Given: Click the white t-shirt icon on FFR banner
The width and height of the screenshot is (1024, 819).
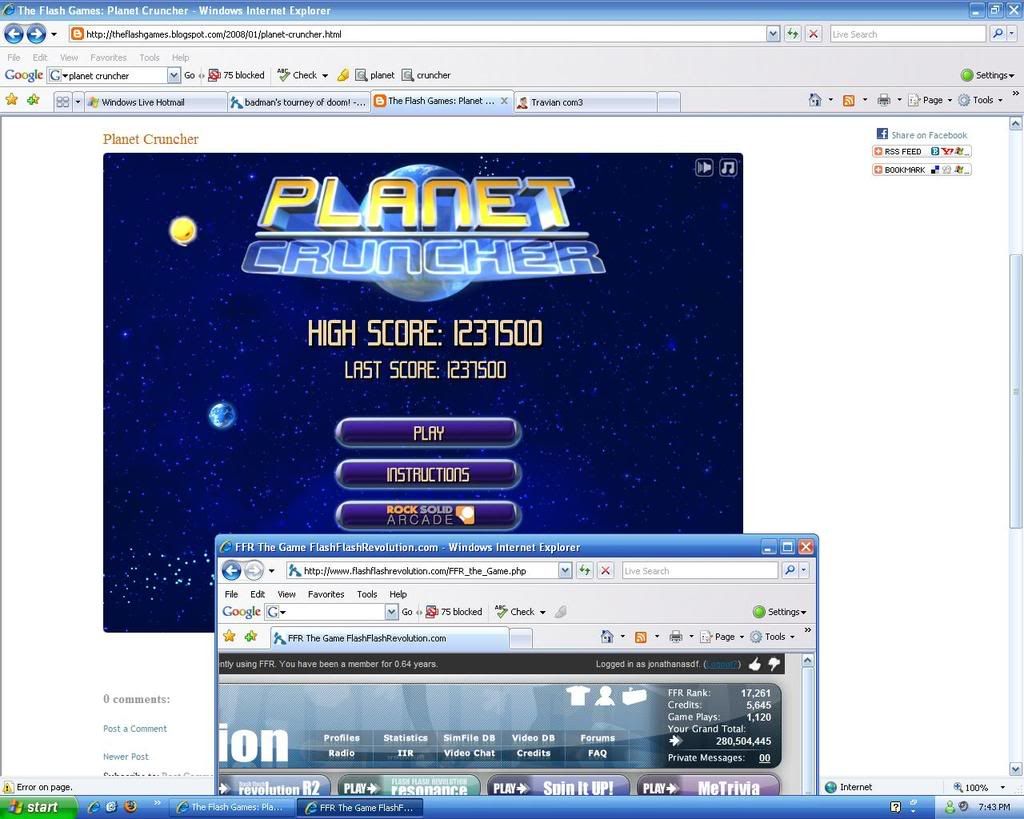Looking at the screenshot, I should click(x=577, y=696).
